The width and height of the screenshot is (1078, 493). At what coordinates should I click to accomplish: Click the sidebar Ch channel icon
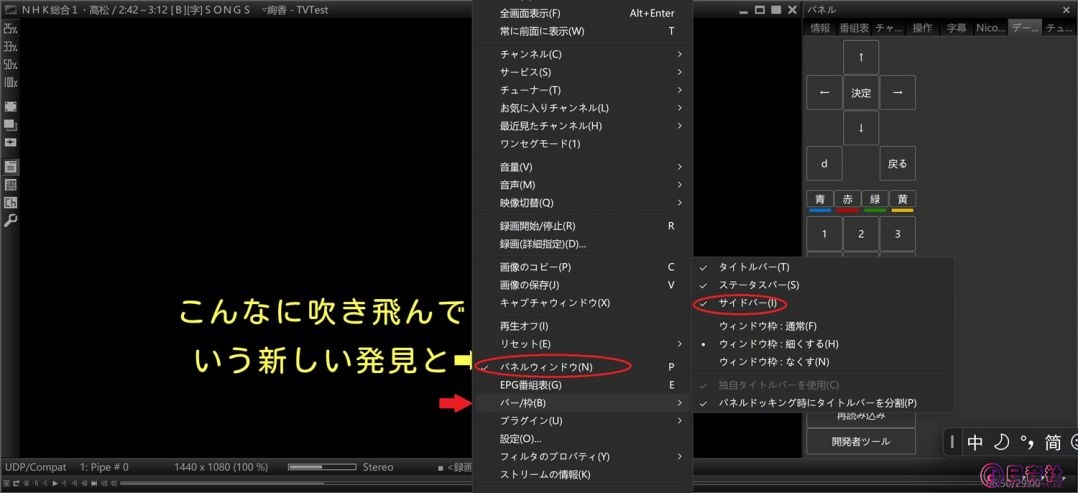[10, 203]
